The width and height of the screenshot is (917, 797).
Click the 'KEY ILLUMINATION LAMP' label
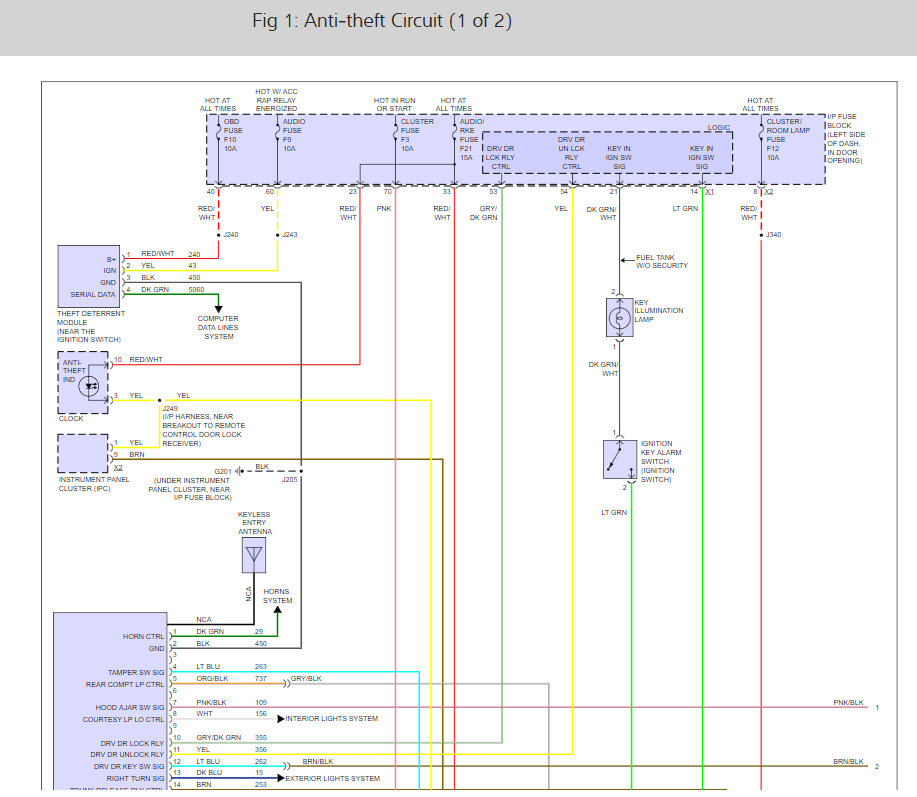click(x=659, y=311)
